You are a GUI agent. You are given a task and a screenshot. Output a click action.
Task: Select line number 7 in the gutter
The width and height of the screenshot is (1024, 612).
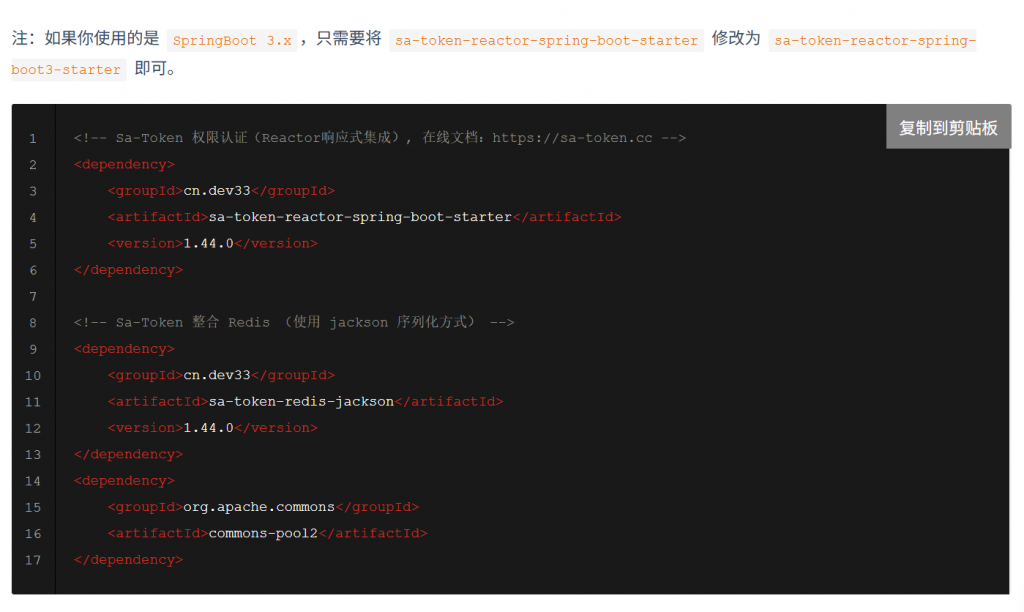click(33, 296)
